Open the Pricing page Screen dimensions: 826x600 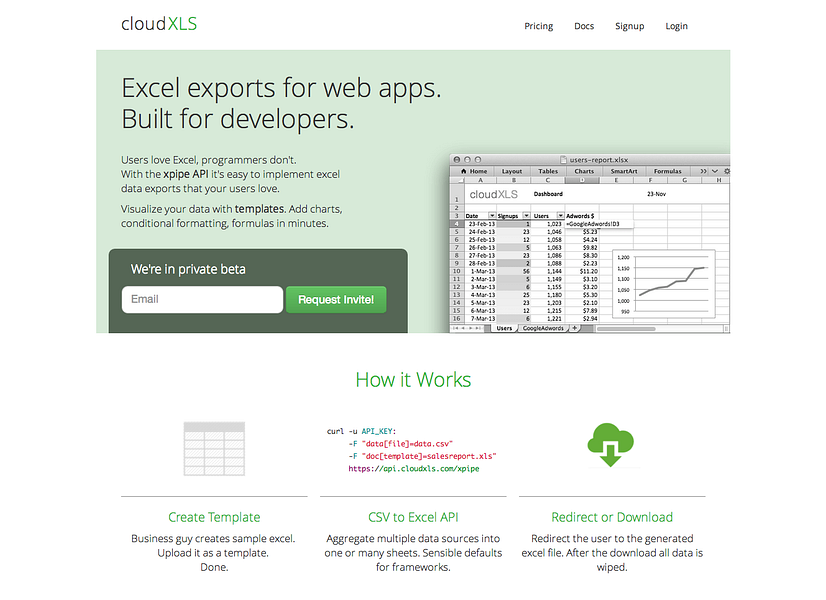point(538,26)
